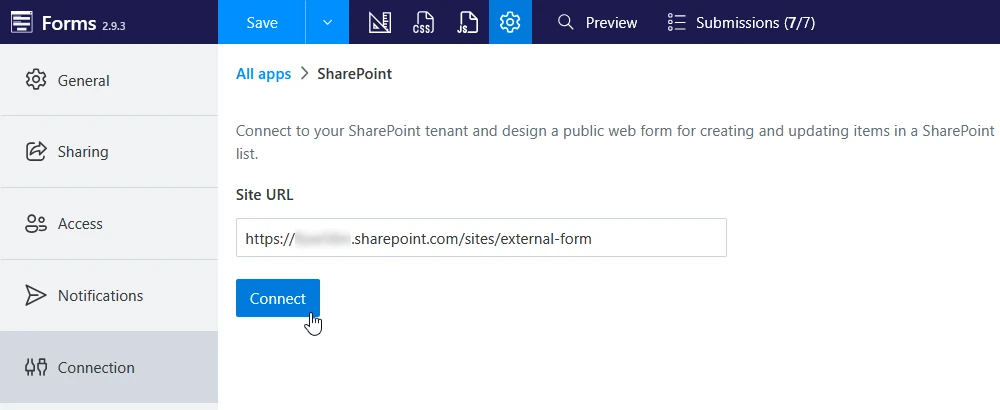The height and width of the screenshot is (410, 1000).
Task: Click the Preview magnifier icon
Action: pos(566,22)
